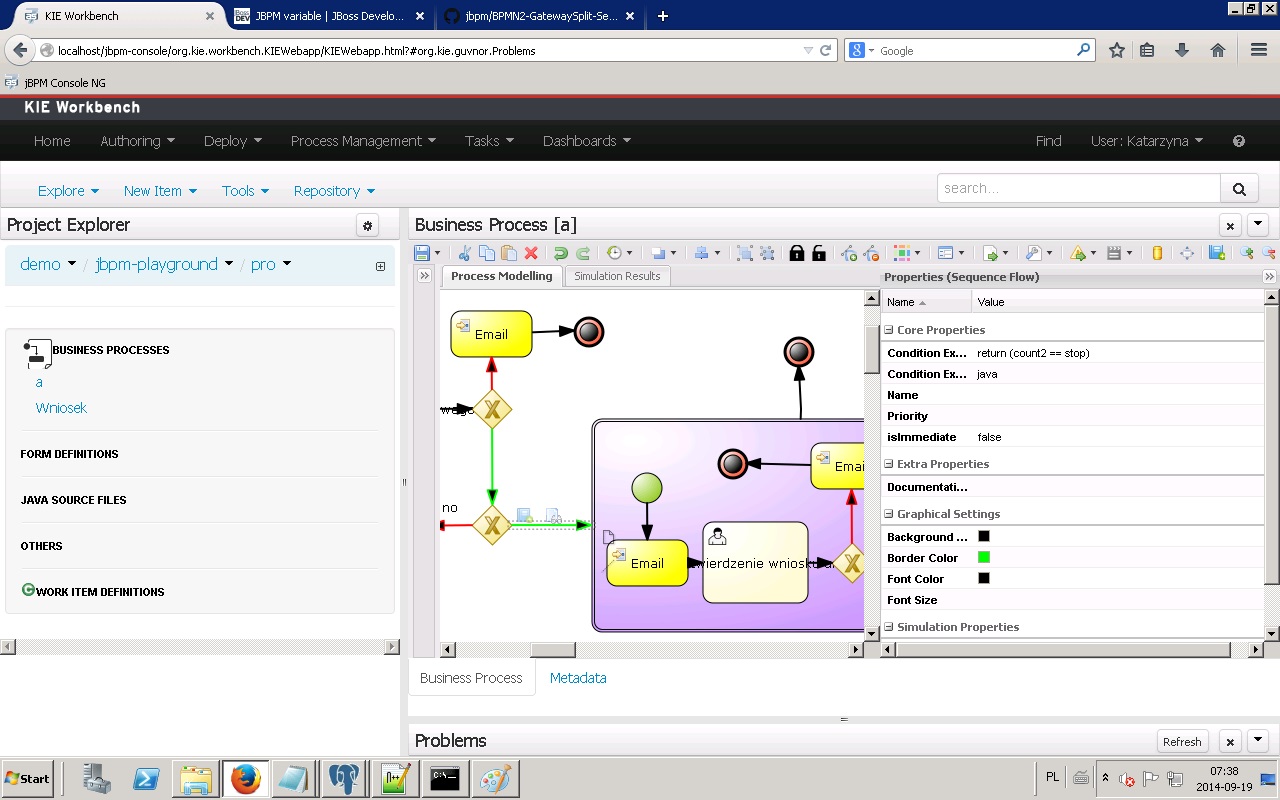This screenshot has width=1280, height=800.
Task: Click the bring-to-front ordering icon
Action: click(658, 253)
